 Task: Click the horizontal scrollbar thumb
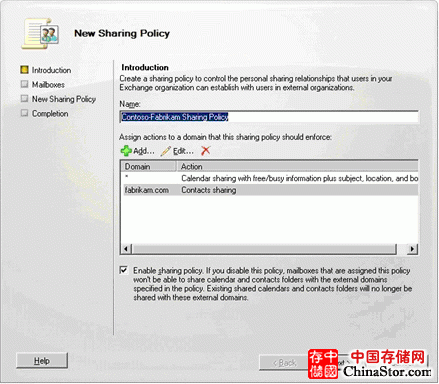pyautogui.click(x=264, y=249)
